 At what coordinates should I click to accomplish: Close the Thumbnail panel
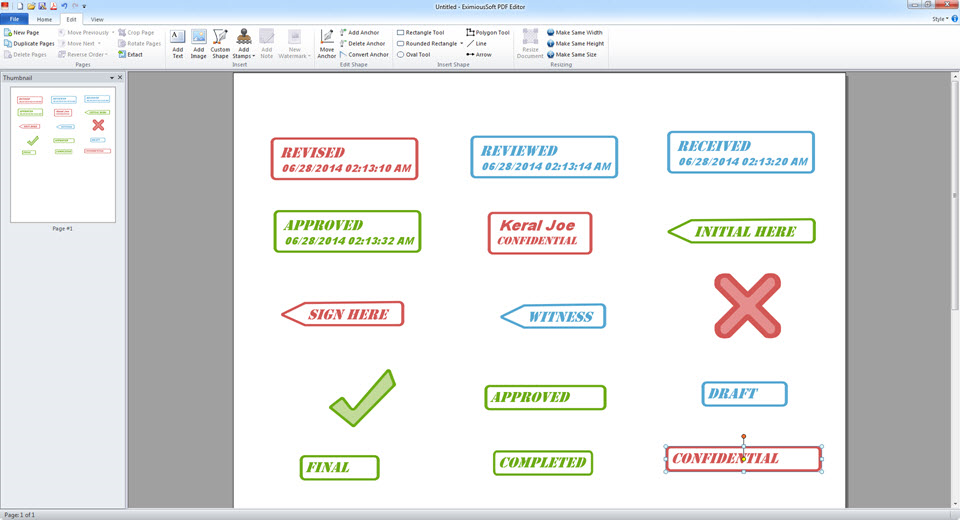tap(120, 78)
